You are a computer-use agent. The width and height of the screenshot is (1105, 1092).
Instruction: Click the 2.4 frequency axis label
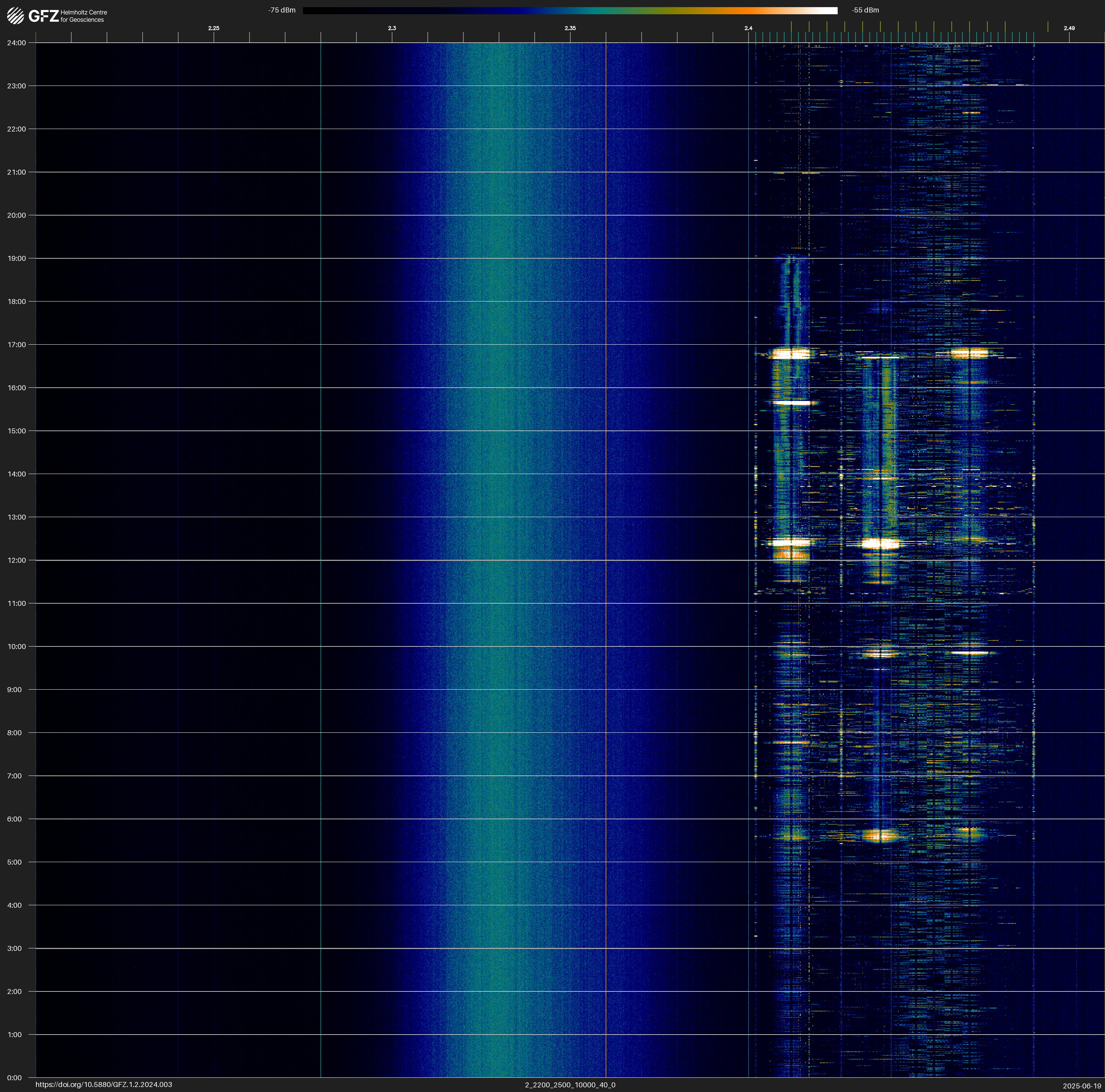click(748, 28)
